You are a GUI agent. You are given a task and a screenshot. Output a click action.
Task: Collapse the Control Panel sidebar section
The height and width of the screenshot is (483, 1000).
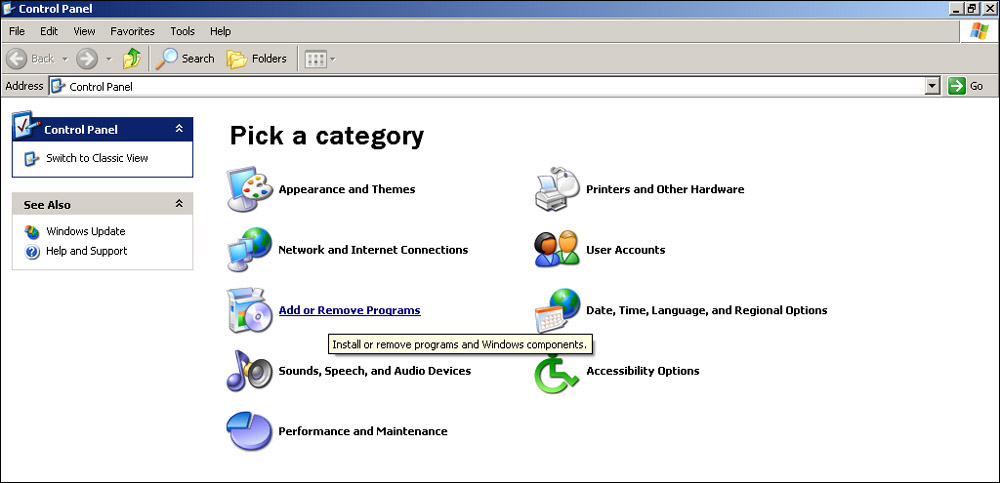coord(179,129)
